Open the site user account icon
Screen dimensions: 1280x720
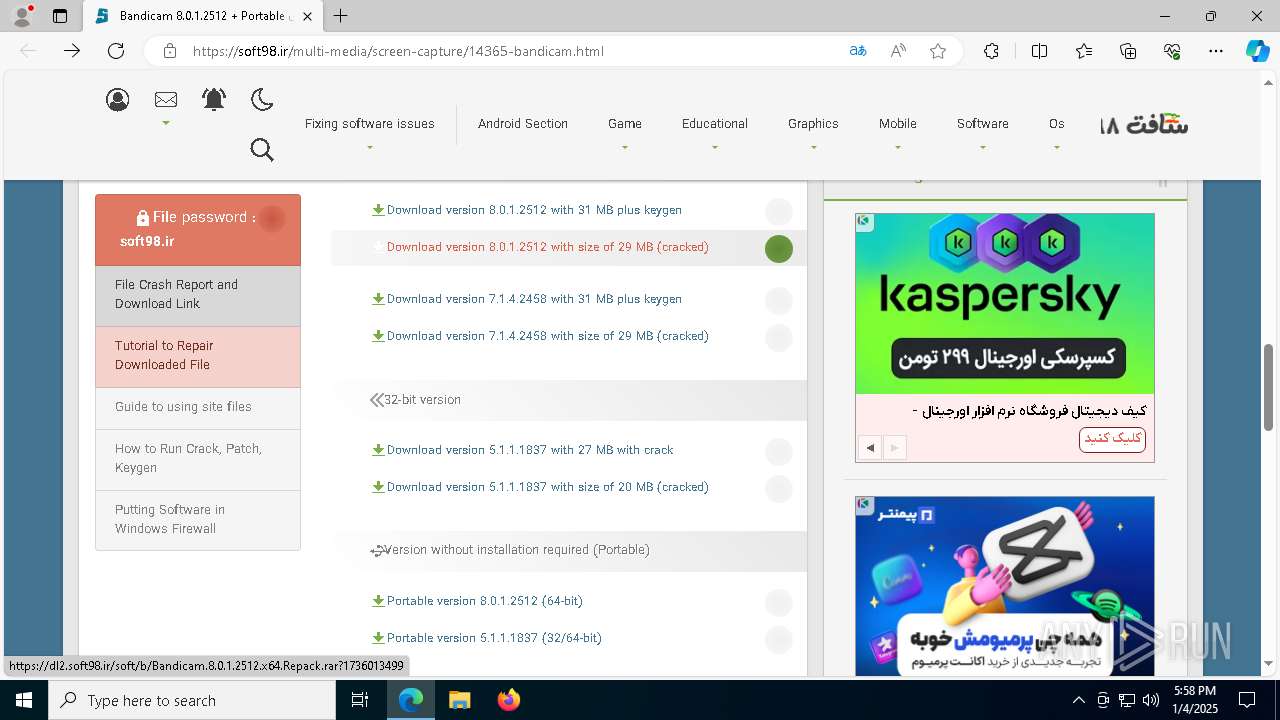coord(118,100)
